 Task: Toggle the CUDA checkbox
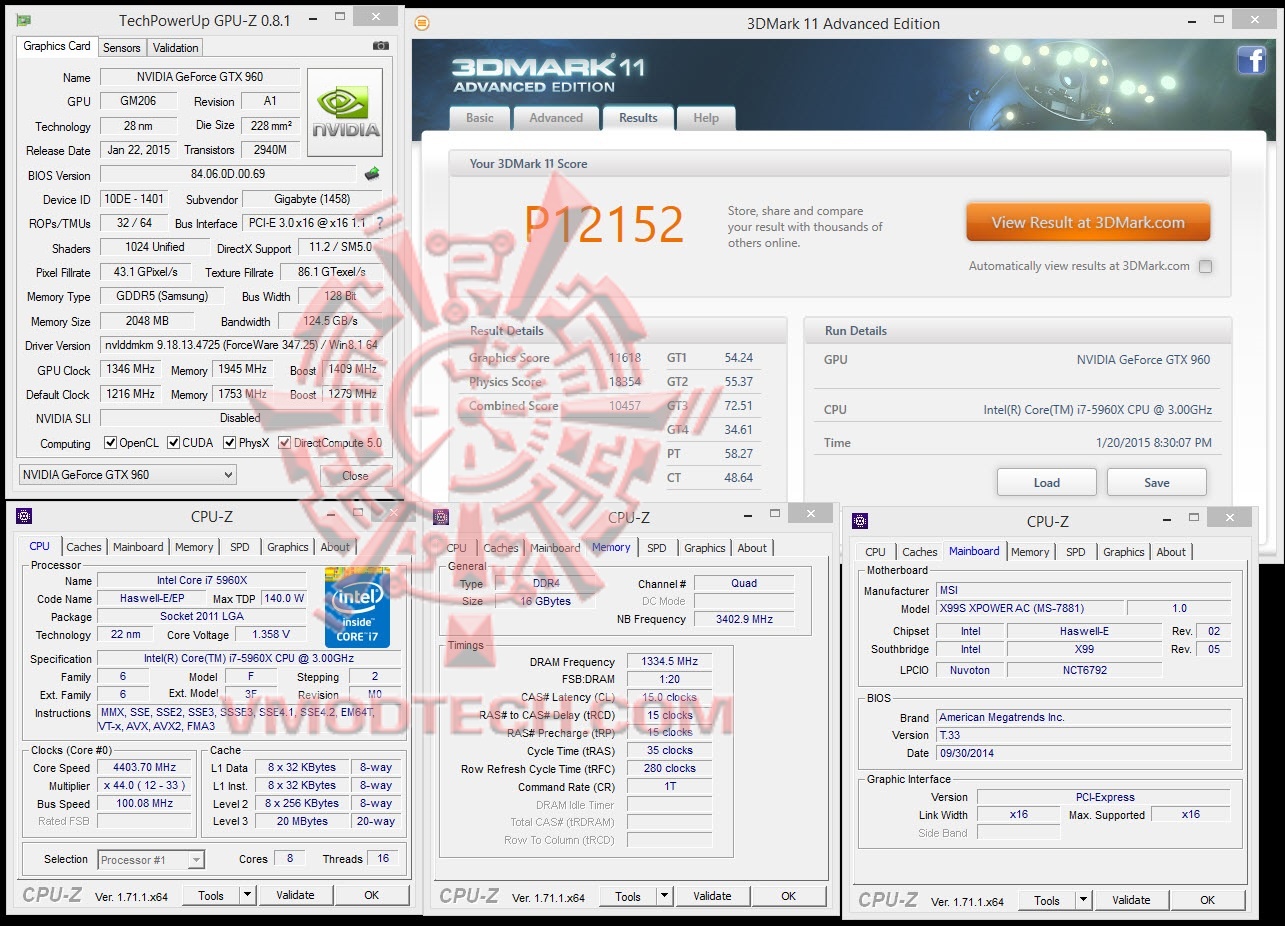tap(174, 443)
